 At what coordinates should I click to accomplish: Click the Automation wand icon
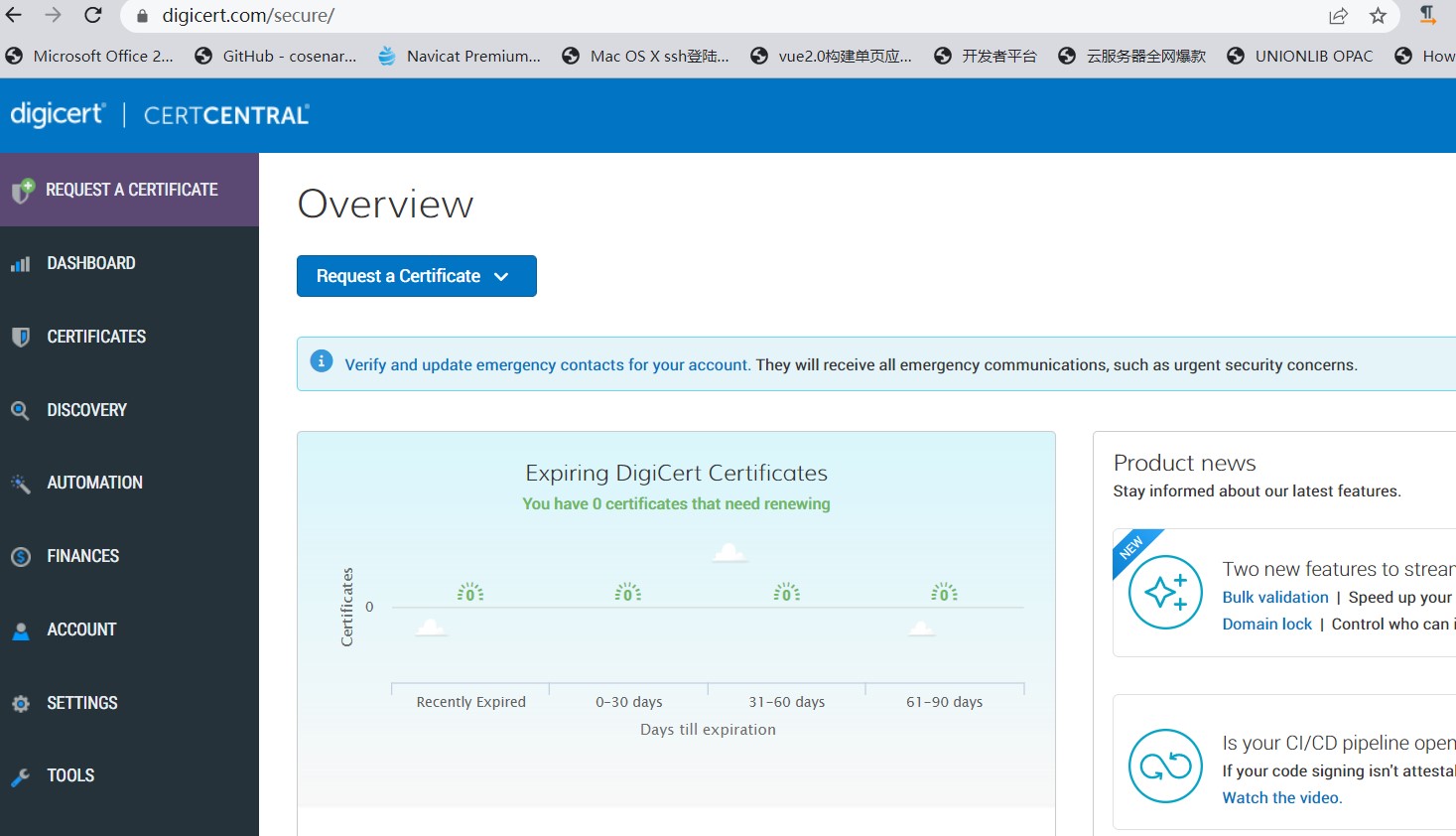(x=20, y=484)
